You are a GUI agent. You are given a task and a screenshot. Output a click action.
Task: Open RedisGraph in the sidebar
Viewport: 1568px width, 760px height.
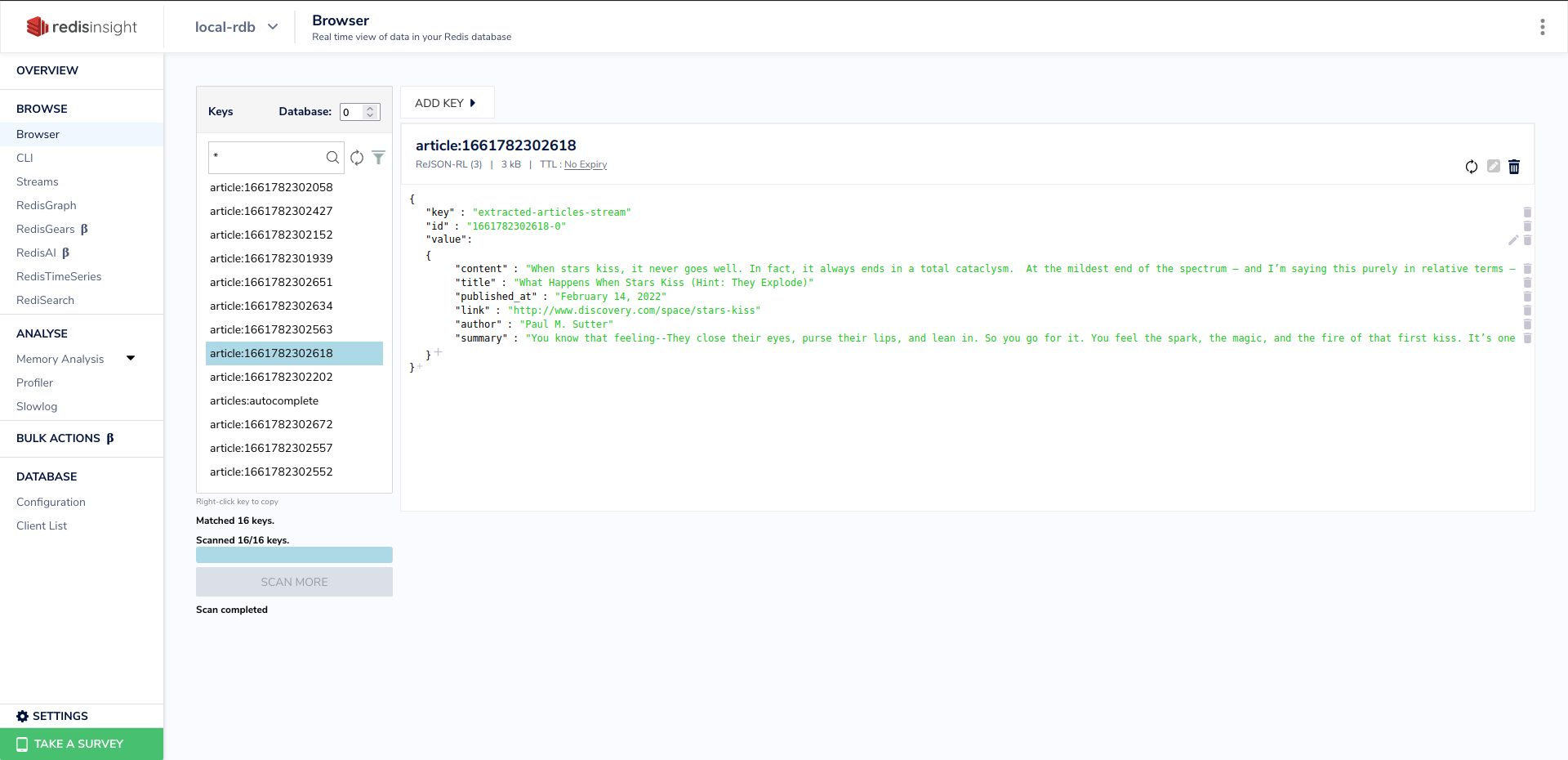pyautogui.click(x=47, y=205)
